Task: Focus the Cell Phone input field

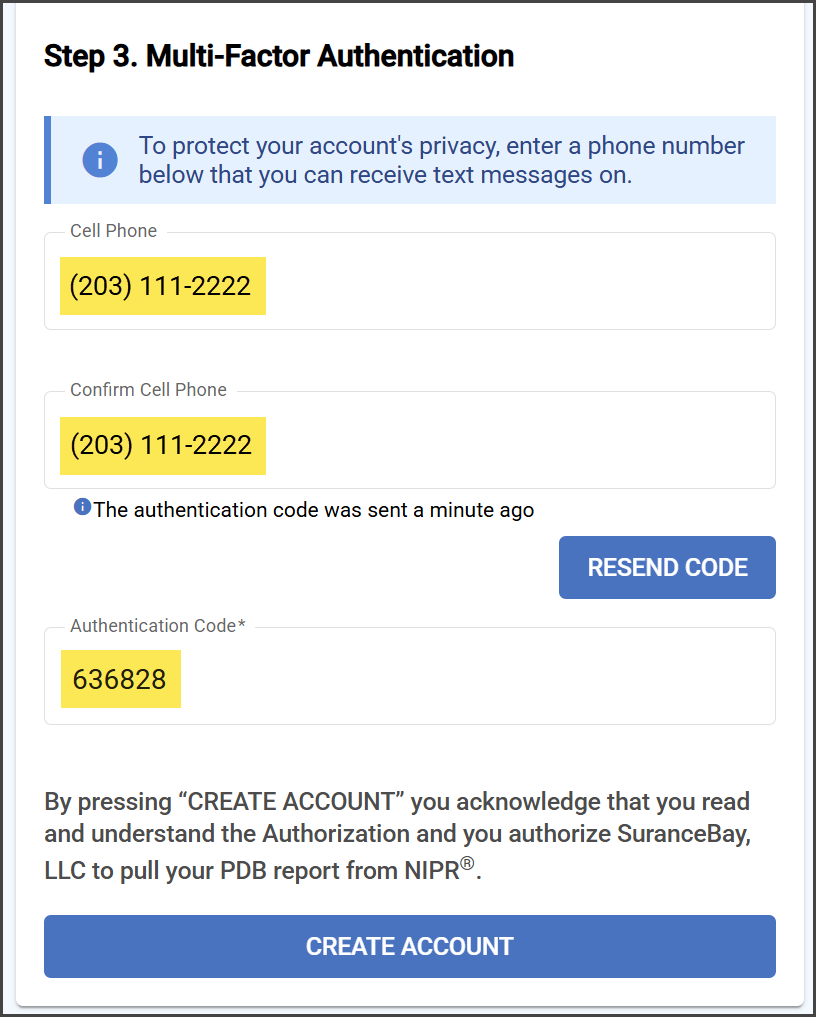Action: point(409,281)
